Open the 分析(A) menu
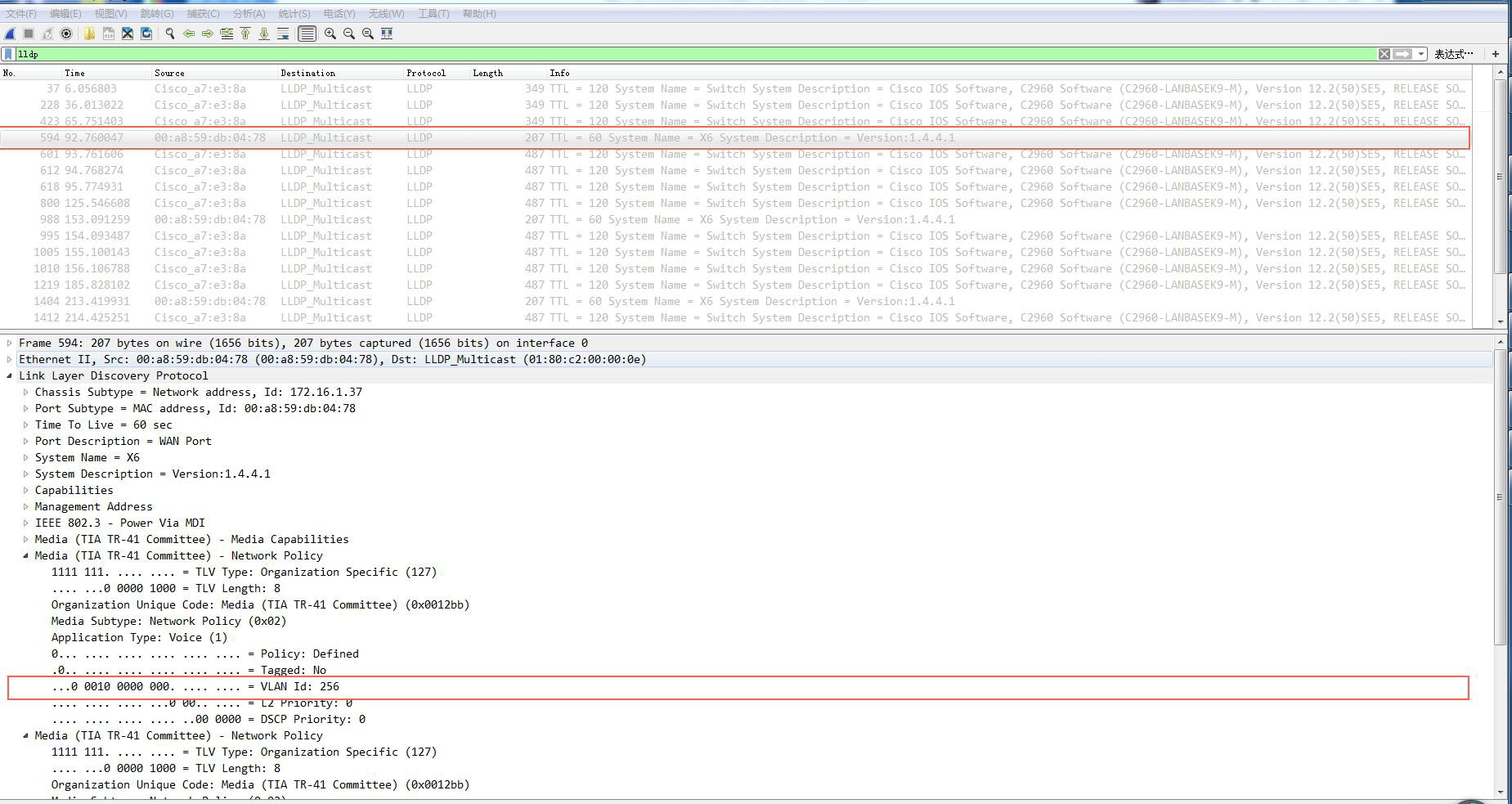This screenshot has width=1512, height=804. tap(249, 14)
